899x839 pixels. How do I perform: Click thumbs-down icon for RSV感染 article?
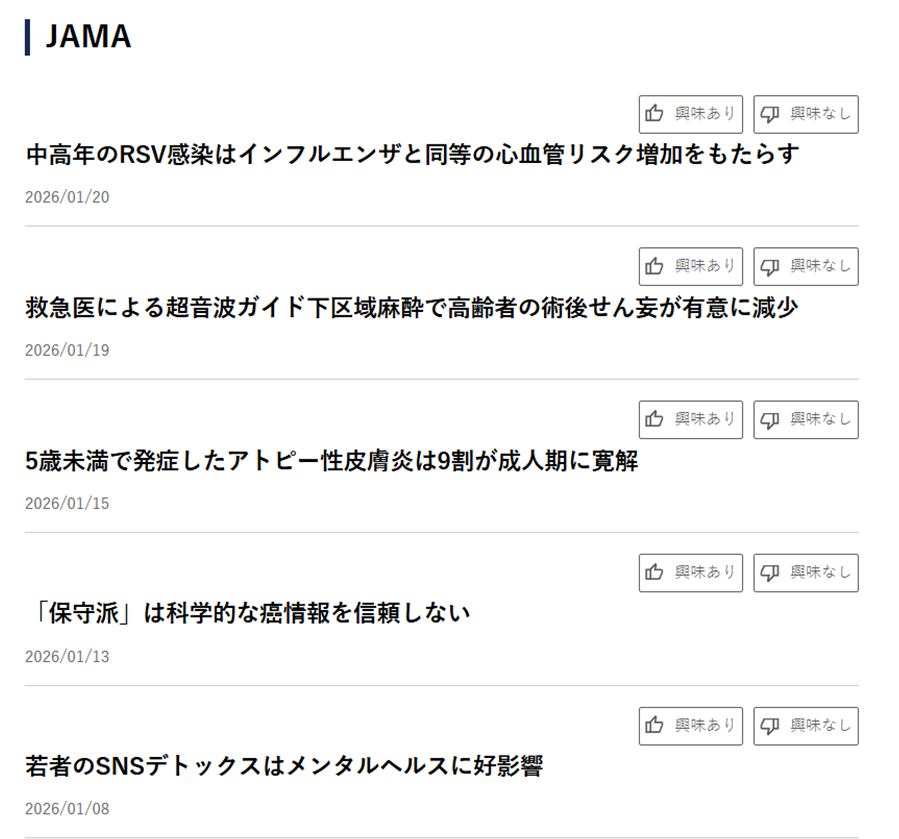770,114
